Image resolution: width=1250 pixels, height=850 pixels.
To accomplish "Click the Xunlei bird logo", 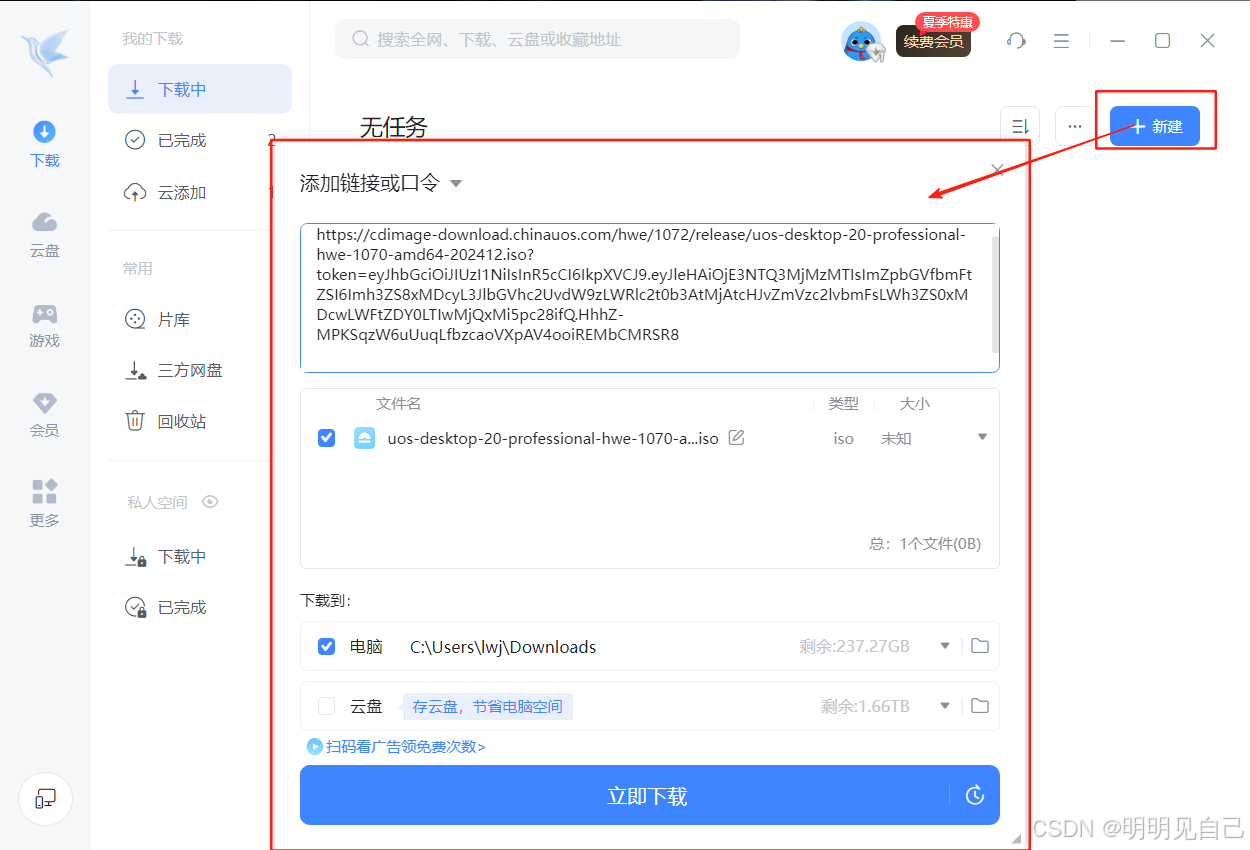I will (45, 51).
